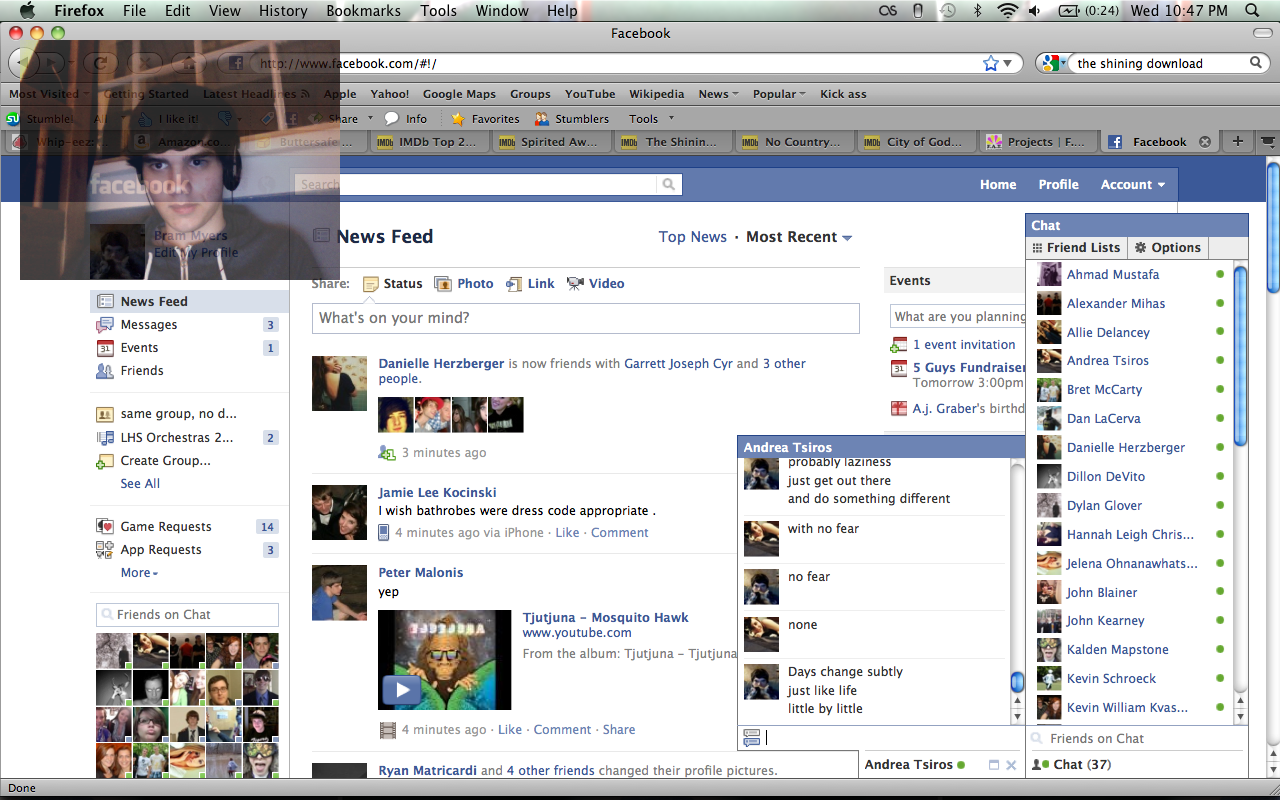Open the chat Options menu
The width and height of the screenshot is (1280, 800).
point(1168,248)
